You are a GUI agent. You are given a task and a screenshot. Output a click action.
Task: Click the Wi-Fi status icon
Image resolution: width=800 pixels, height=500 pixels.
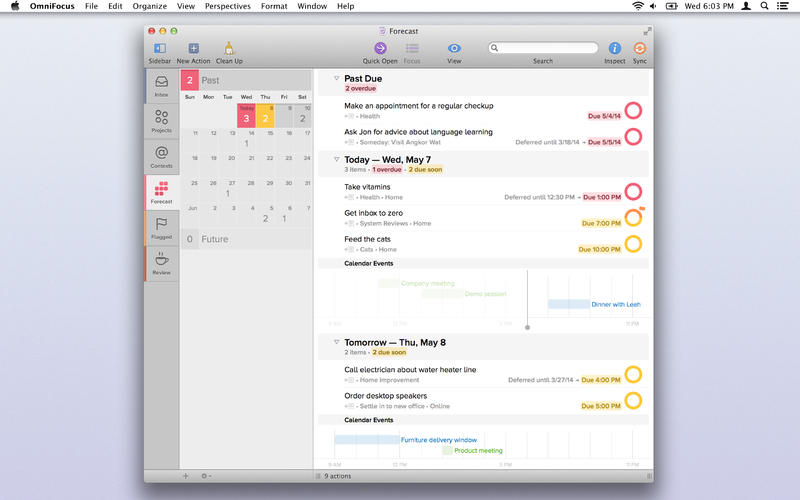(638, 6)
